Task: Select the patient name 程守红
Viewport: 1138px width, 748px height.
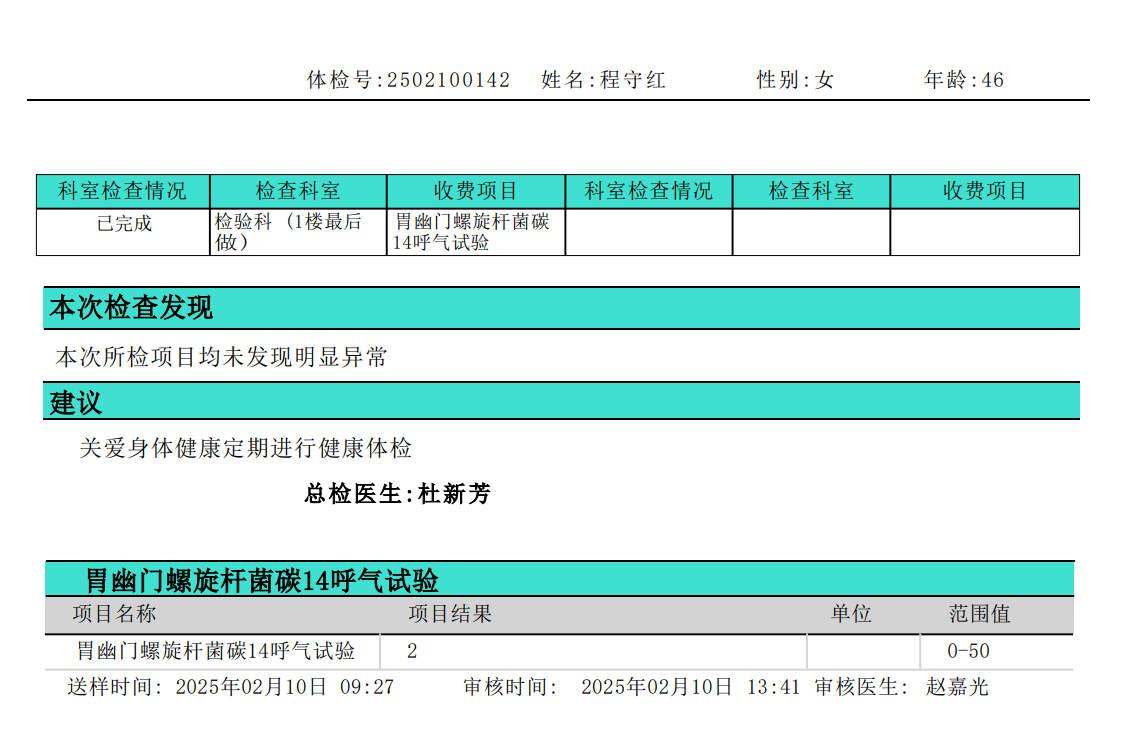Action: click(x=633, y=80)
